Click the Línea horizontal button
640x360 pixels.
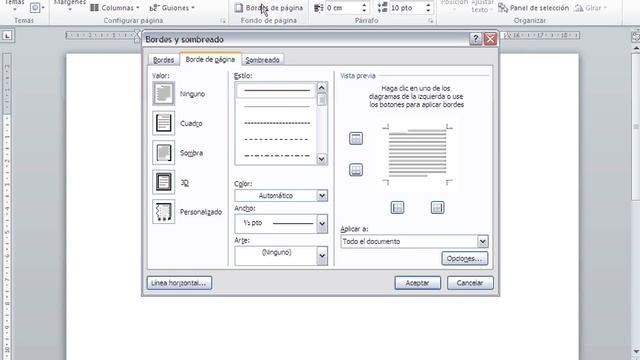tap(179, 282)
